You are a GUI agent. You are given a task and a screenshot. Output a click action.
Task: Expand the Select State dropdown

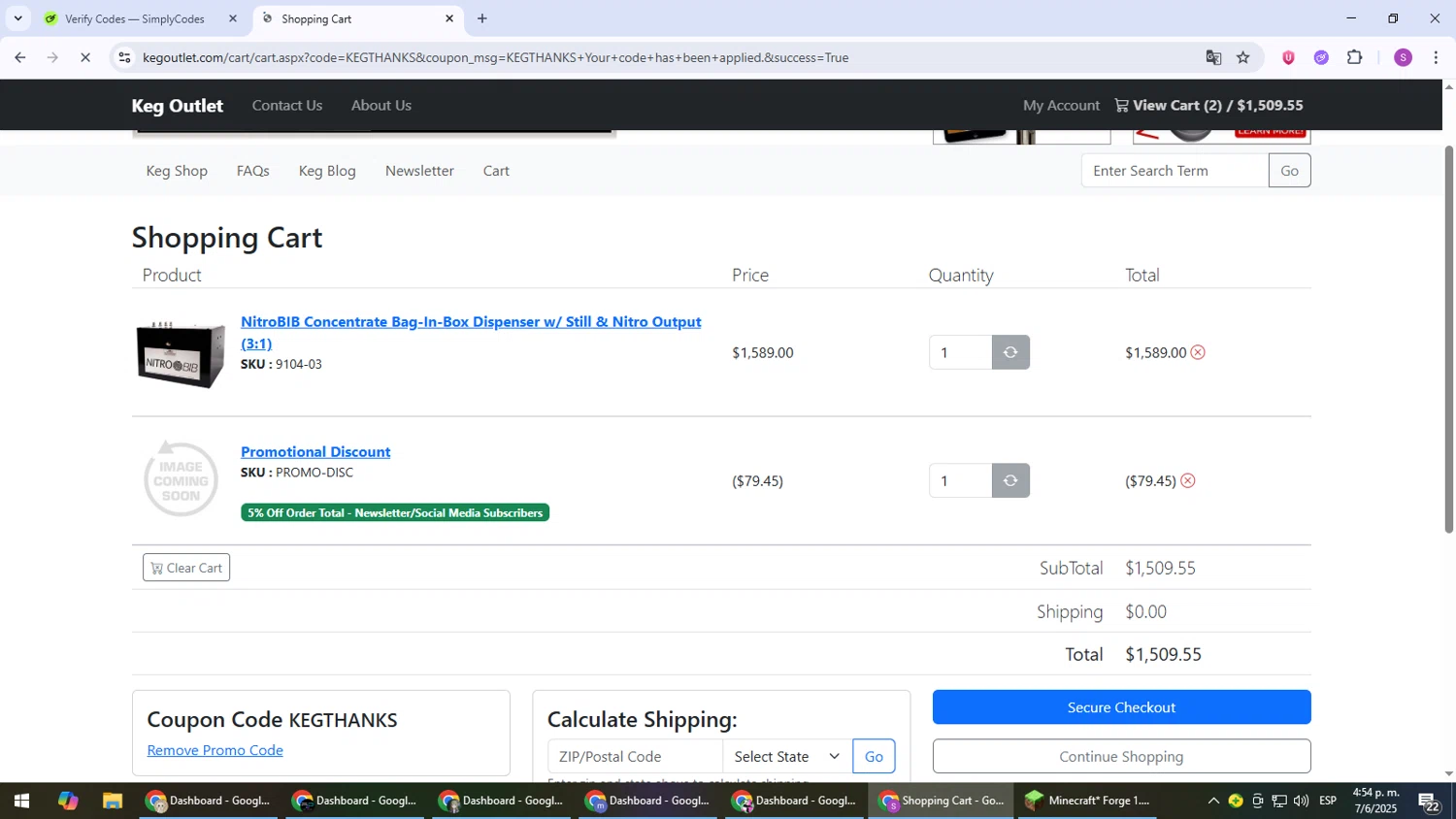click(x=787, y=756)
